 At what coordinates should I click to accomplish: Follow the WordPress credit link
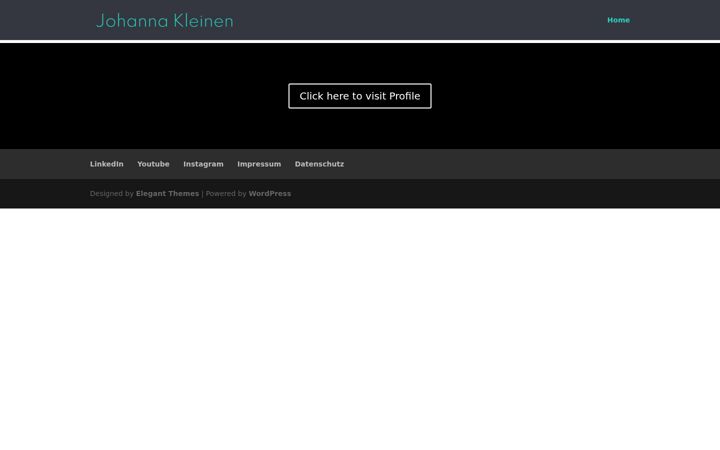tap(270, 194)
